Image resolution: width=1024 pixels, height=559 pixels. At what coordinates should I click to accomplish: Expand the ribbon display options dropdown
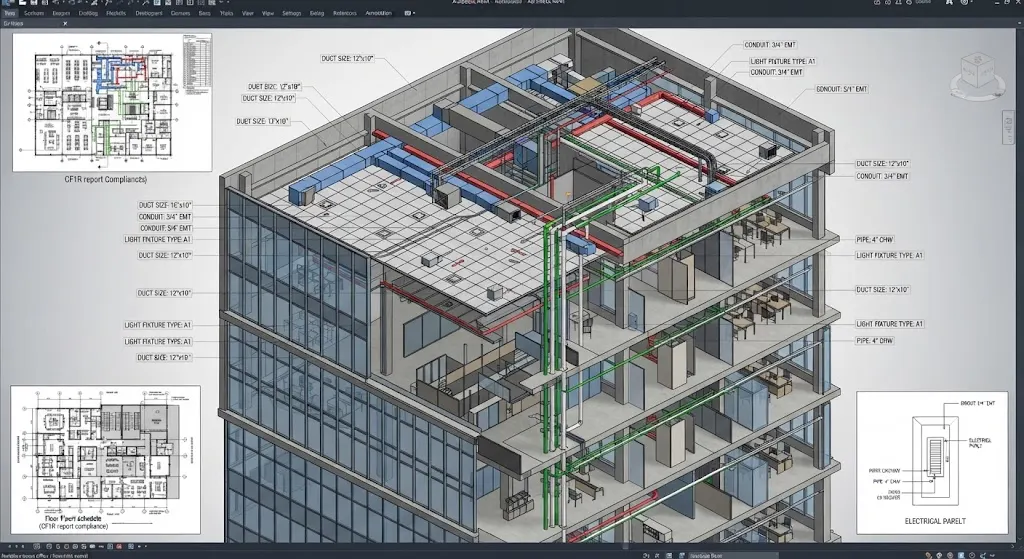click(x=409, y=13)
